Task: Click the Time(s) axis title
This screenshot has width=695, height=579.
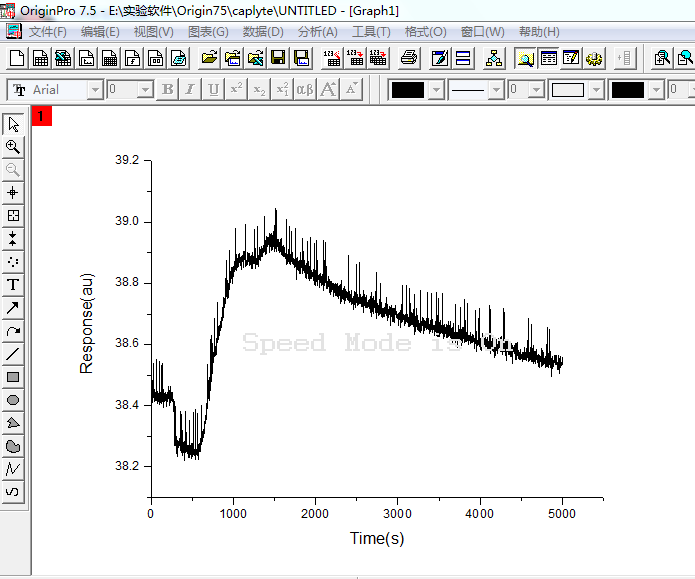Action: tap(377, 538)
